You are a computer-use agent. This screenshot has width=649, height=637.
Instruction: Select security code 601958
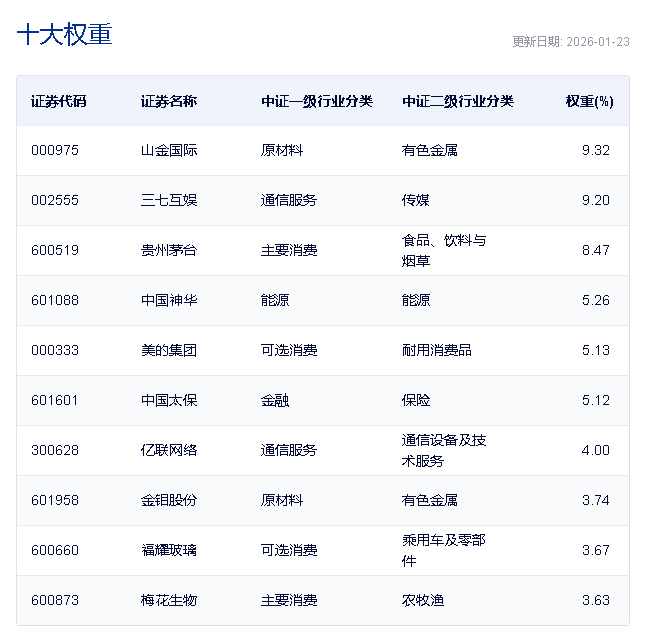pos(55,500)
